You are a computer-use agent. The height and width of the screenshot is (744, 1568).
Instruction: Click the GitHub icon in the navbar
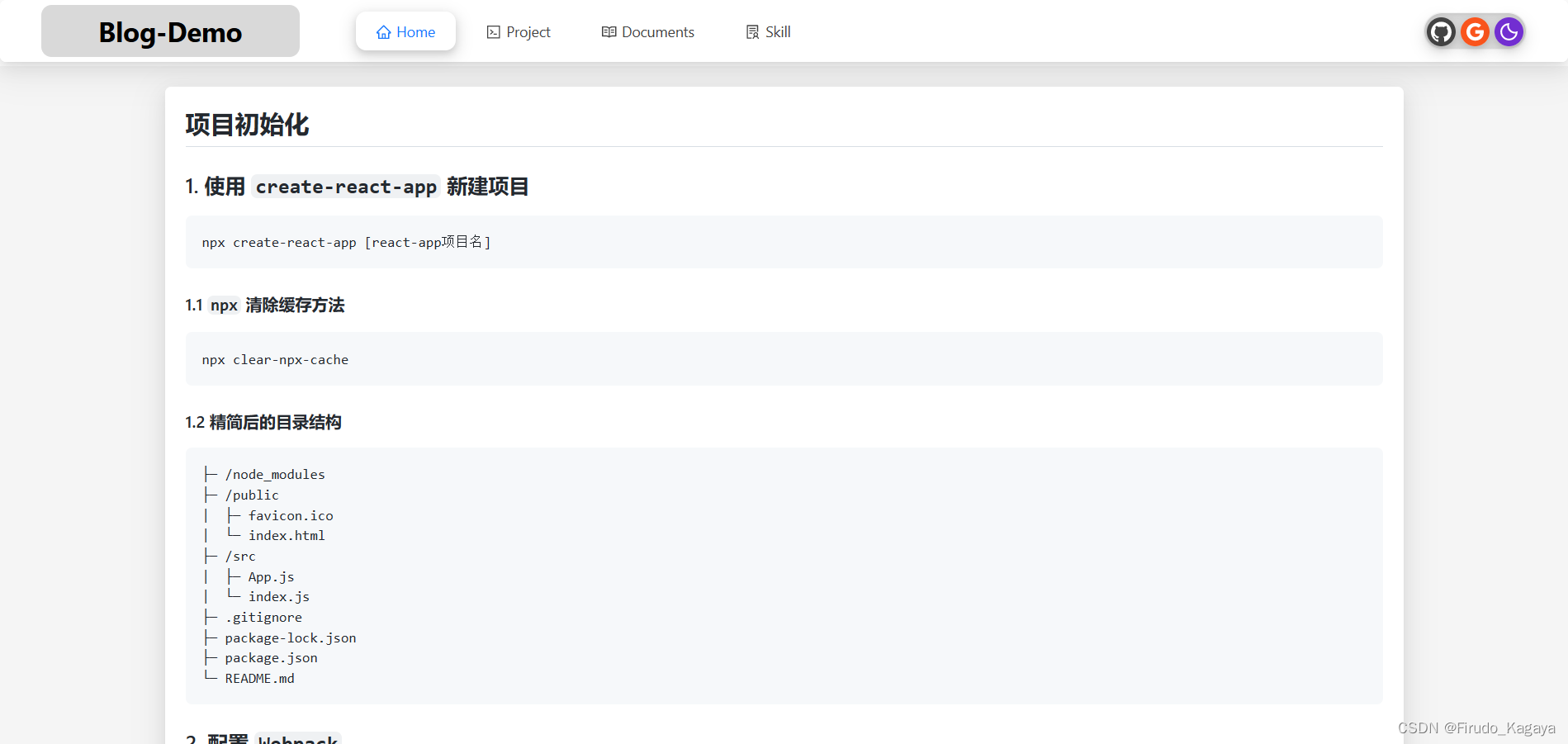[1441, 31]
